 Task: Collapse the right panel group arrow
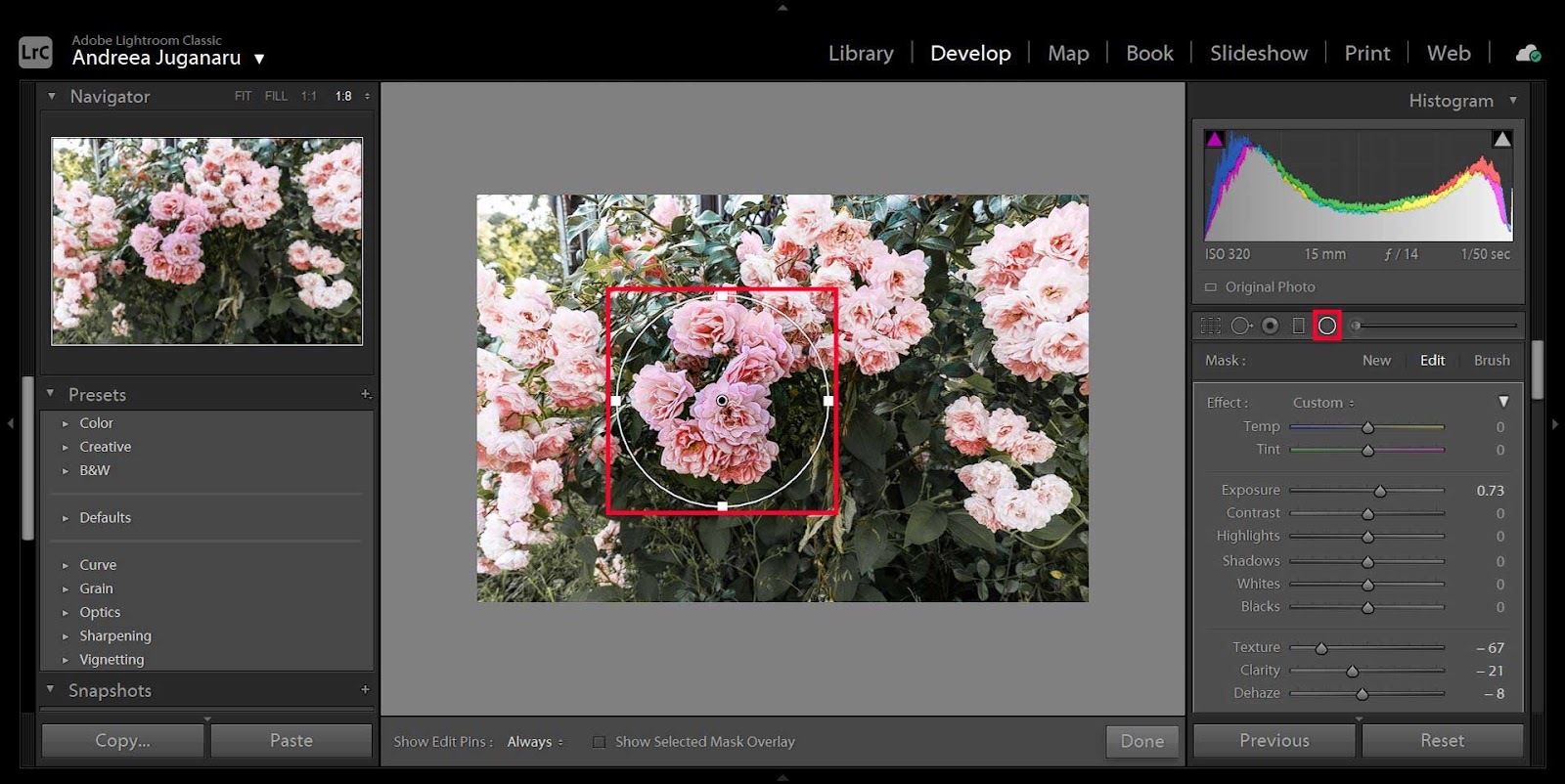coord(1554,423)
